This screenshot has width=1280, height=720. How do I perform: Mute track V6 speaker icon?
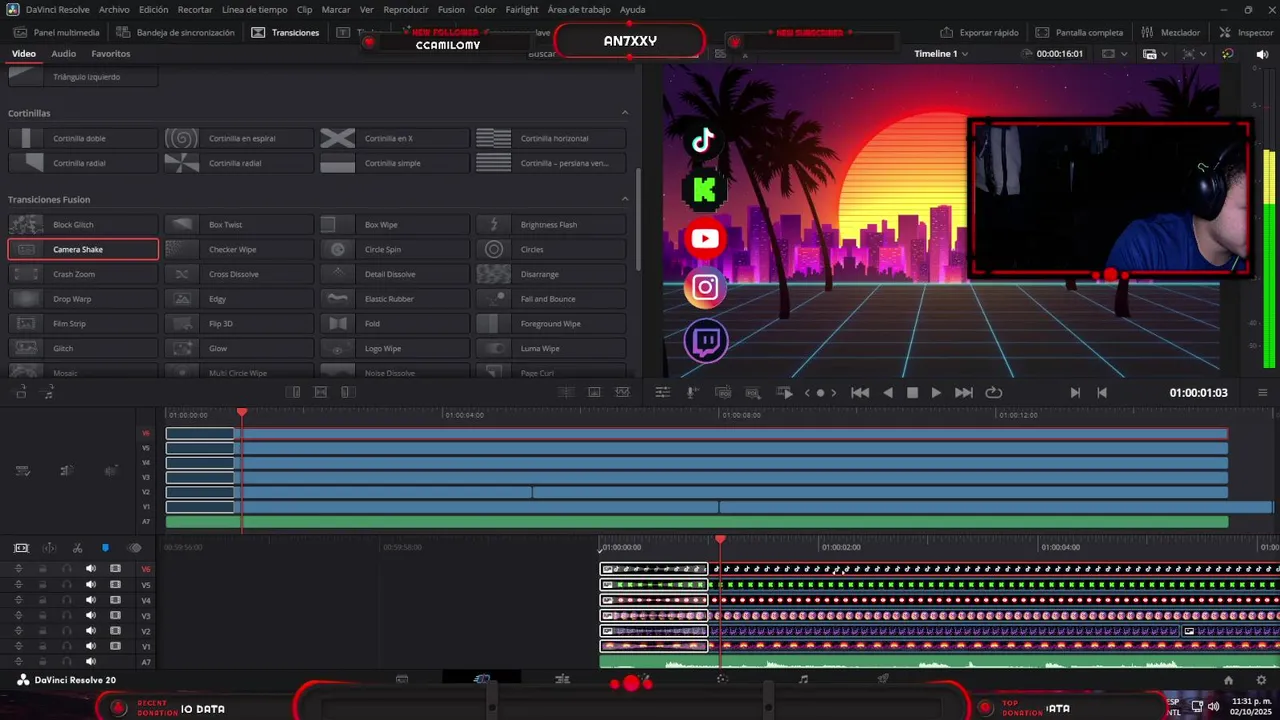tap(91, 569)
